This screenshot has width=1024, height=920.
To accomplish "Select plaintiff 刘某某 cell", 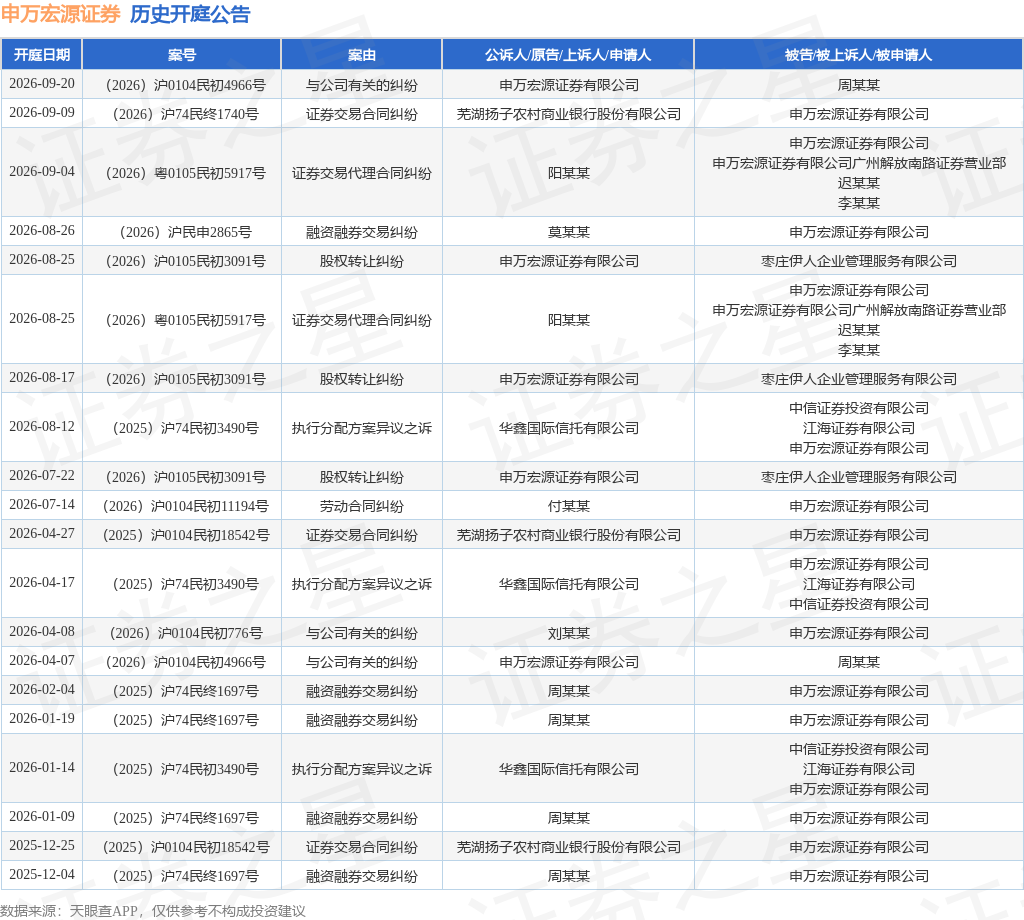I will click(569, 633).
